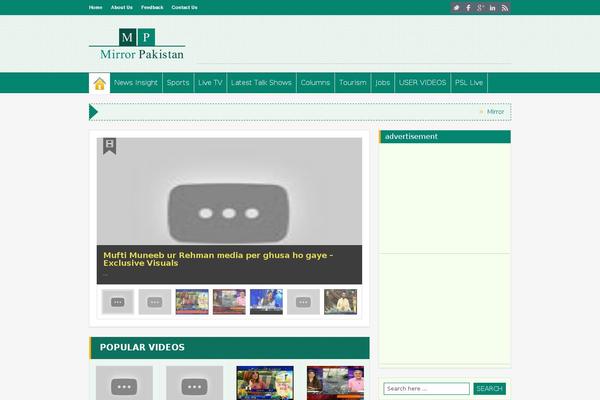The image size is (600, 400).
Task: Click the bookmark video icon on slider
Action: pyautogui.click(x=109, y=146)
